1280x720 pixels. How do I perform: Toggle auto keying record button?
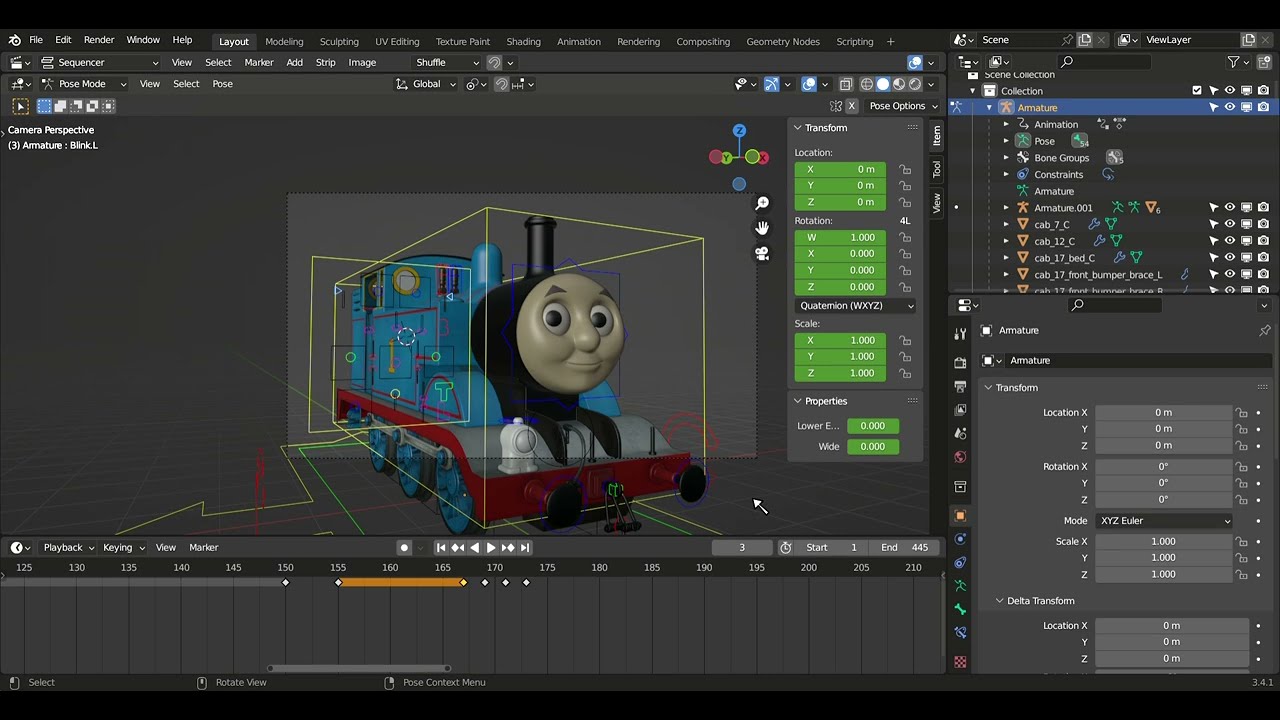(404, 547)
